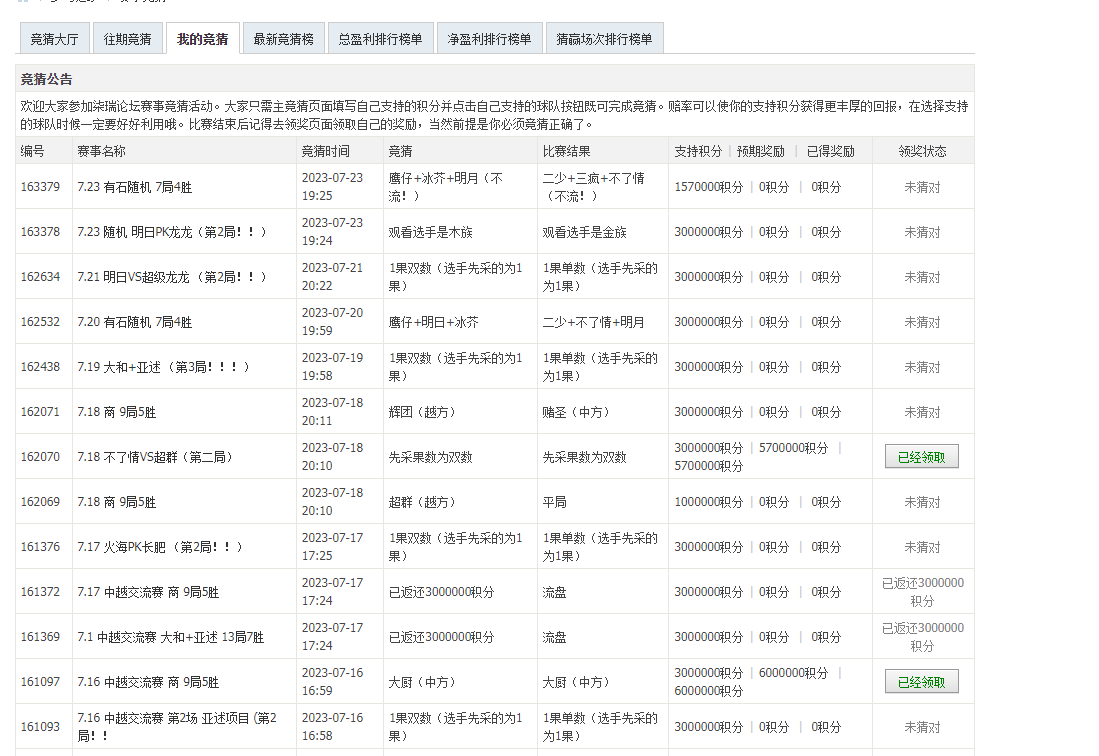The image size is (1099, 756).
Task: Open event 7.17 中越交流赛 商 9局5胜
Action: (148, 592)
